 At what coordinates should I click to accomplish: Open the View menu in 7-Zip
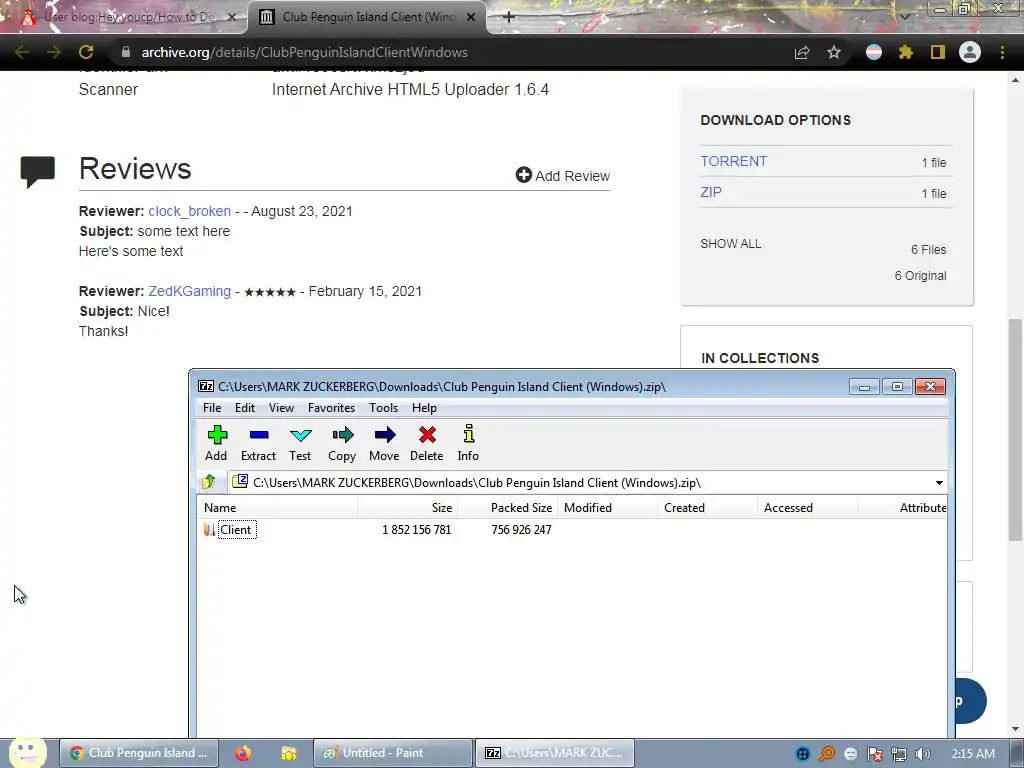(281, 408)
